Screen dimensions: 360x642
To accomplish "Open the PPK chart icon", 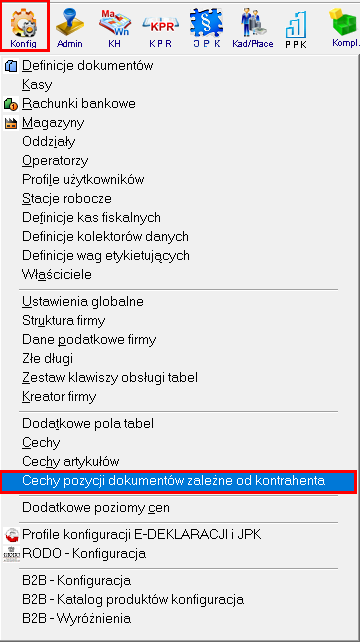I will (x=296, y=28).
